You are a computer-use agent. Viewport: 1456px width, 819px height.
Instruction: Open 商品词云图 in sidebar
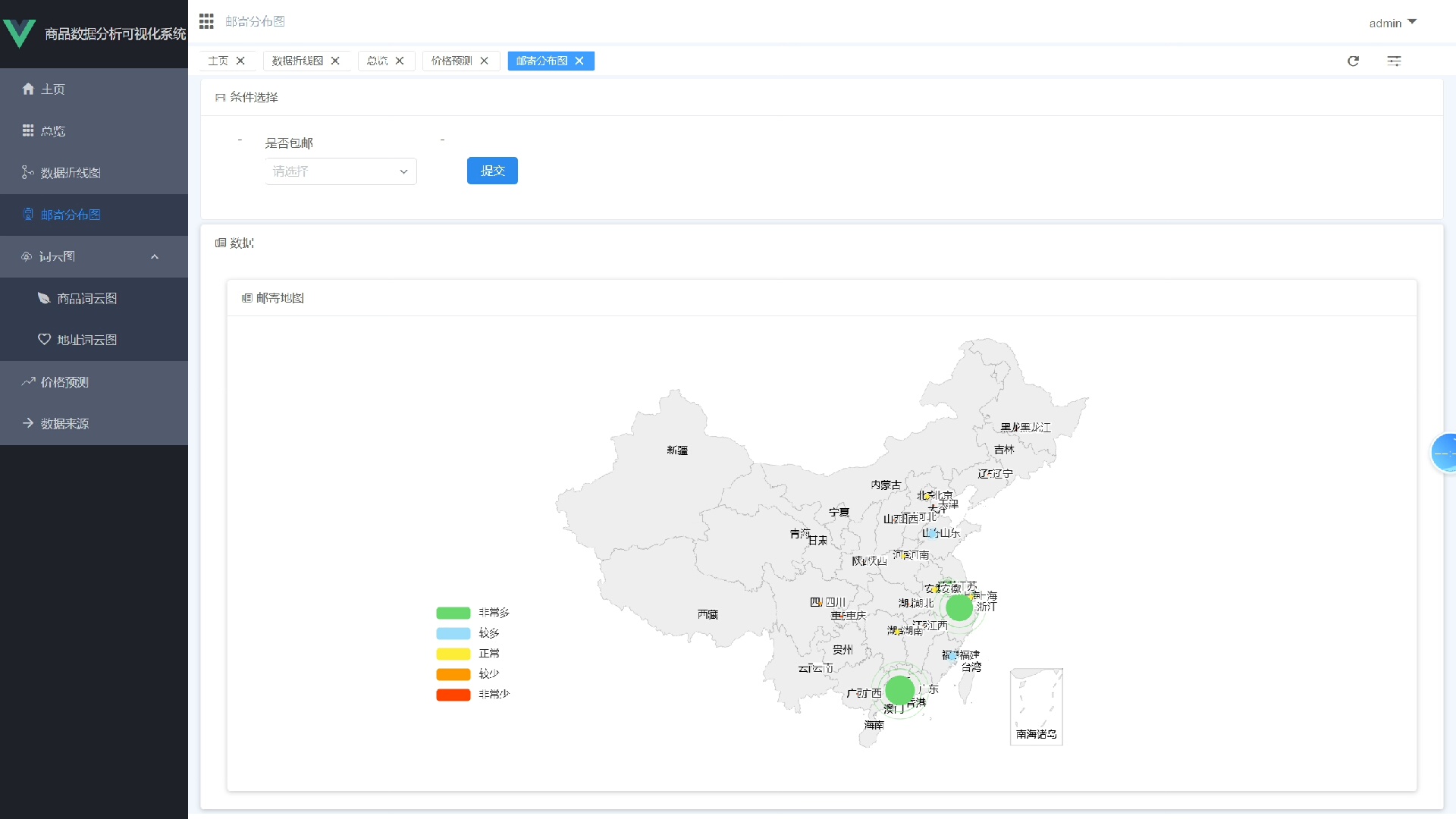[86, 298]
